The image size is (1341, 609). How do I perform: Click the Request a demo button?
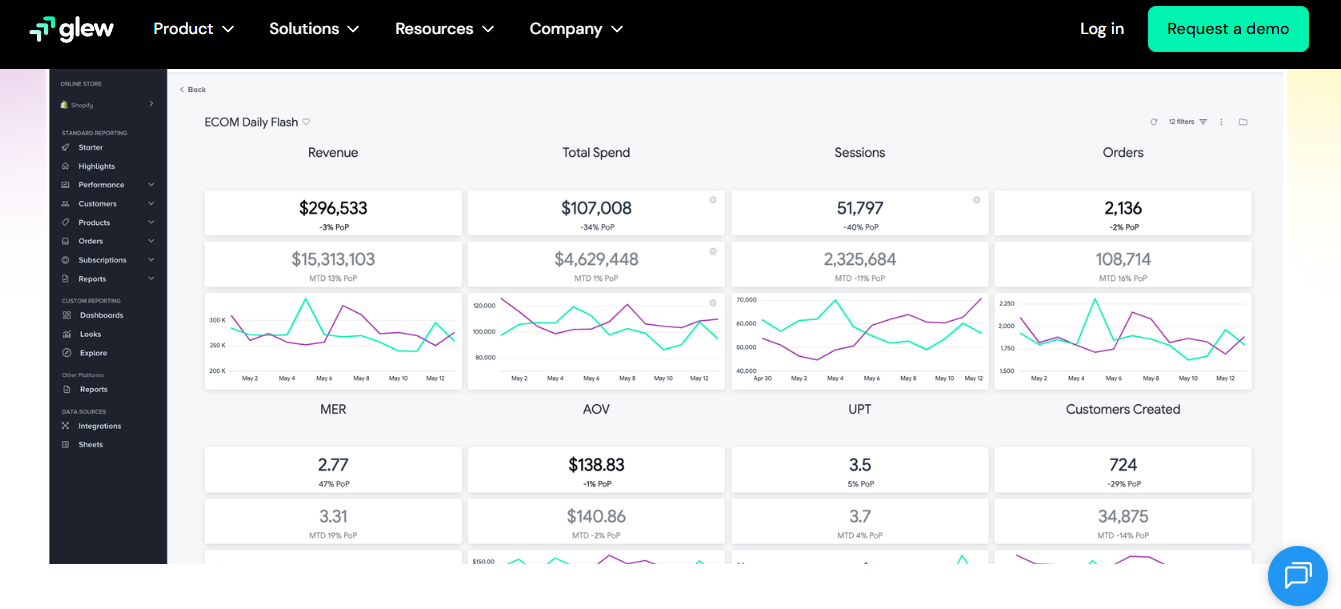pyautogui.click(x=1228, y=29)
